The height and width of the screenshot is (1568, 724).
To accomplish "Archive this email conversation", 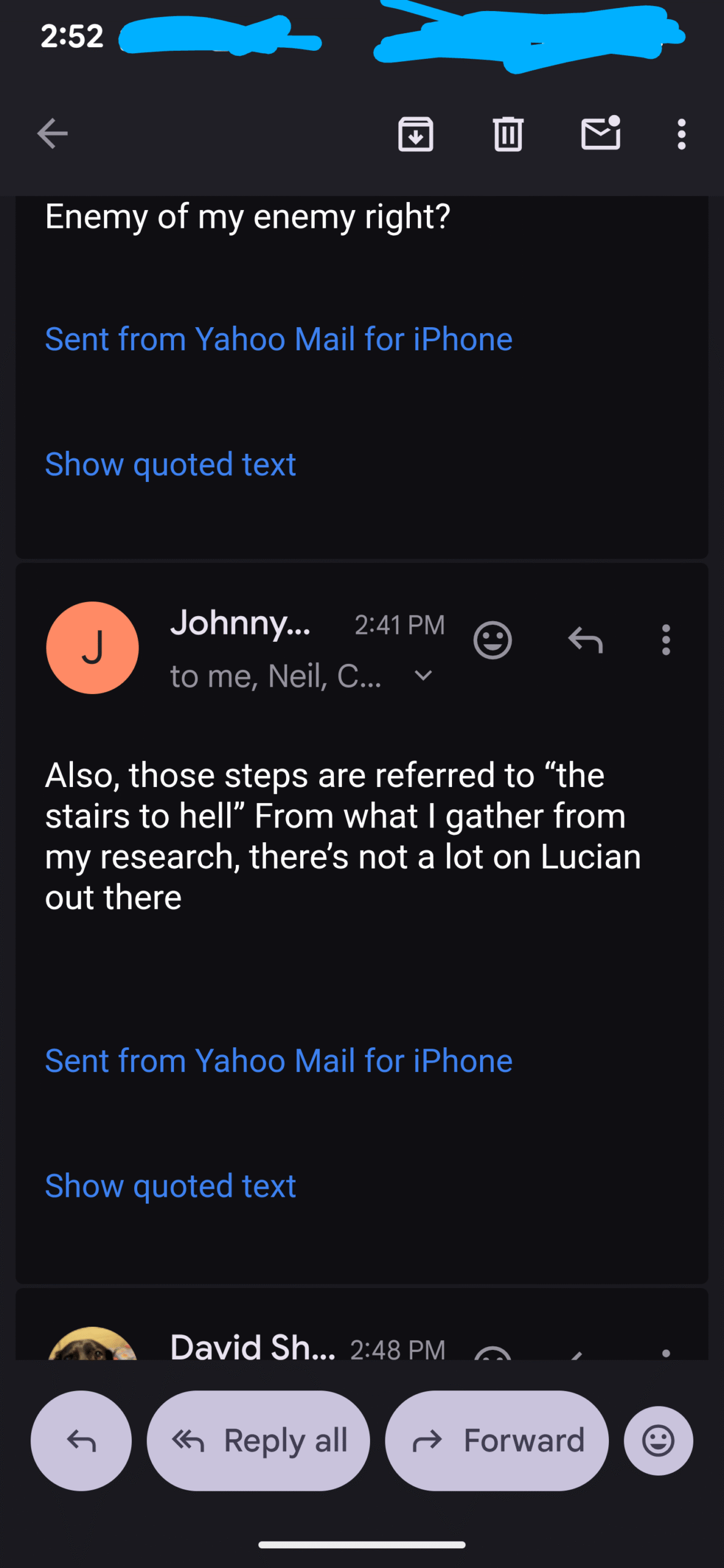I will coord(416,134).
